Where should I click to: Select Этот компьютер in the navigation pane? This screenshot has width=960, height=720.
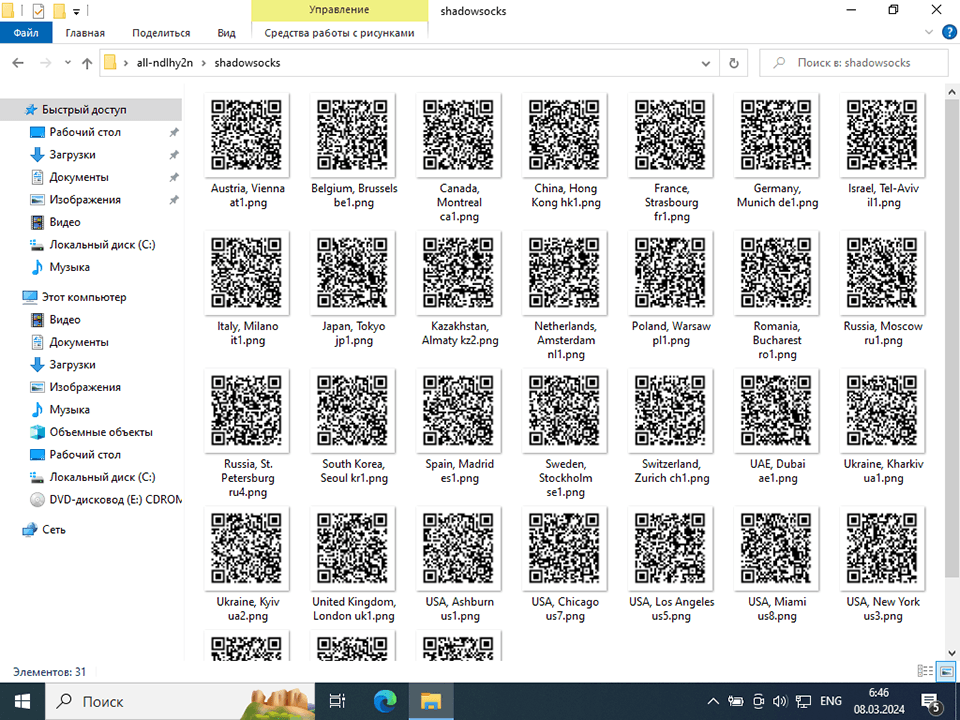84,297
